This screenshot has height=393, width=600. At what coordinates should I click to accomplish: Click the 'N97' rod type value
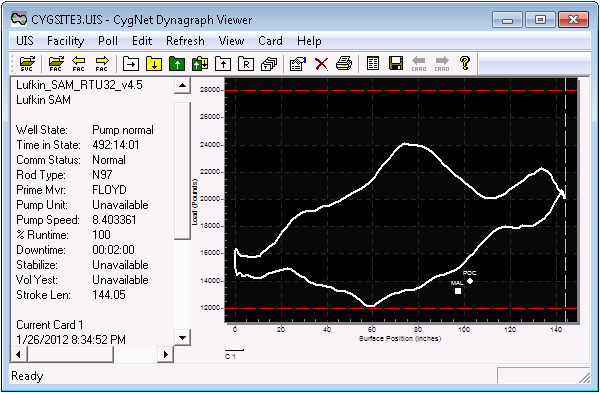(x=102, y=175)
